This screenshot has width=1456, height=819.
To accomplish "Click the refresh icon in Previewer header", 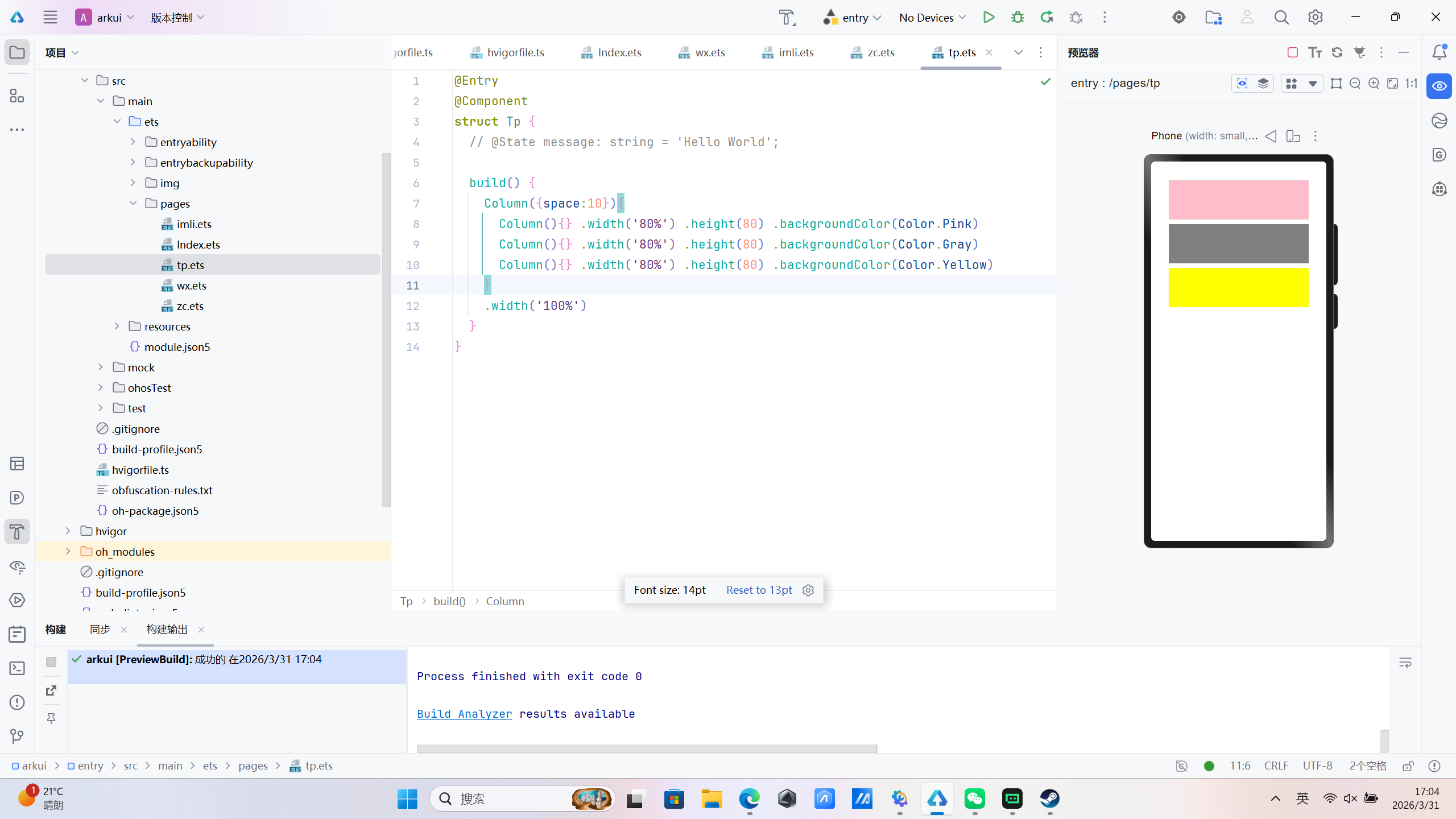I will 1337,52.
